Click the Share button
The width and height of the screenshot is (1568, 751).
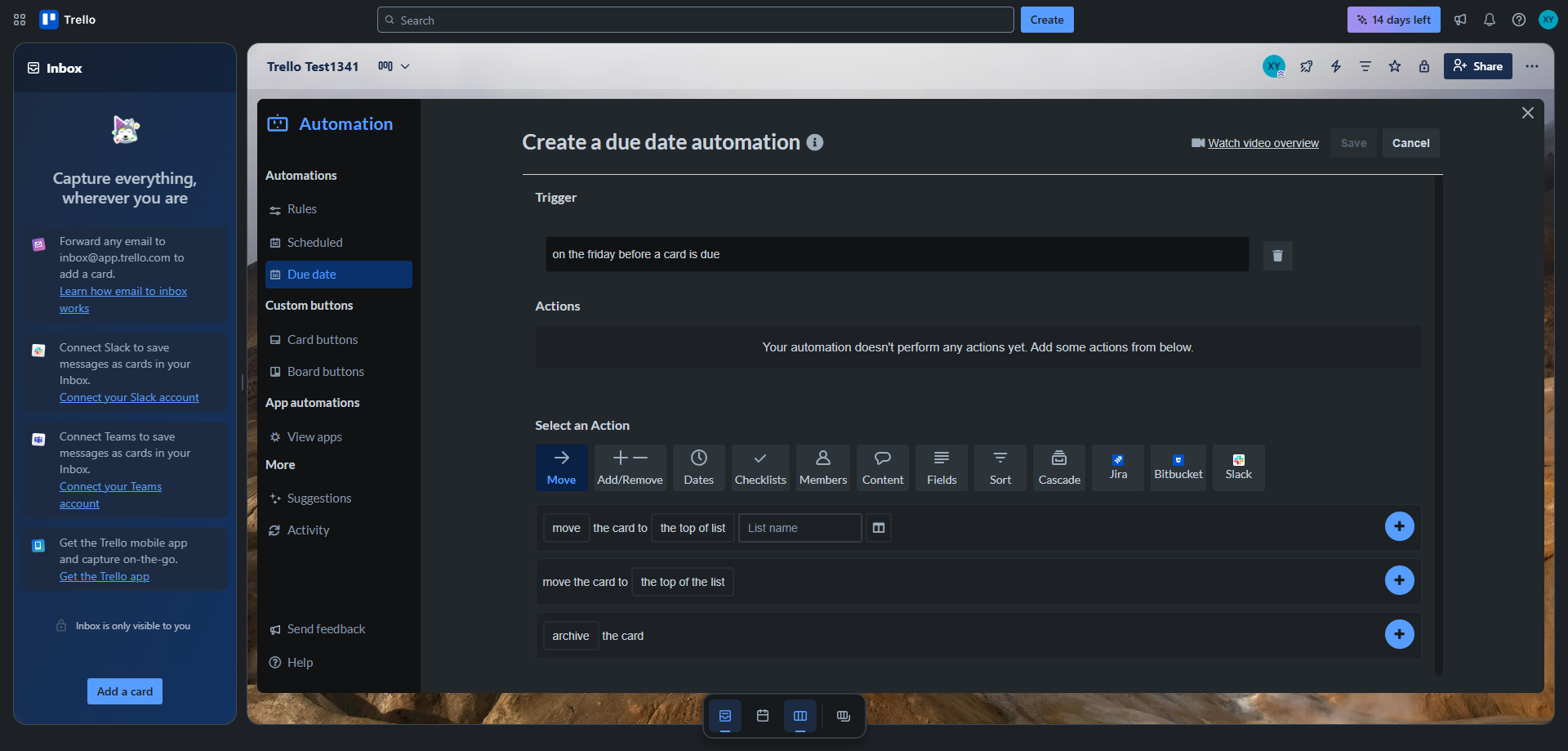[x=1478, y=66]
